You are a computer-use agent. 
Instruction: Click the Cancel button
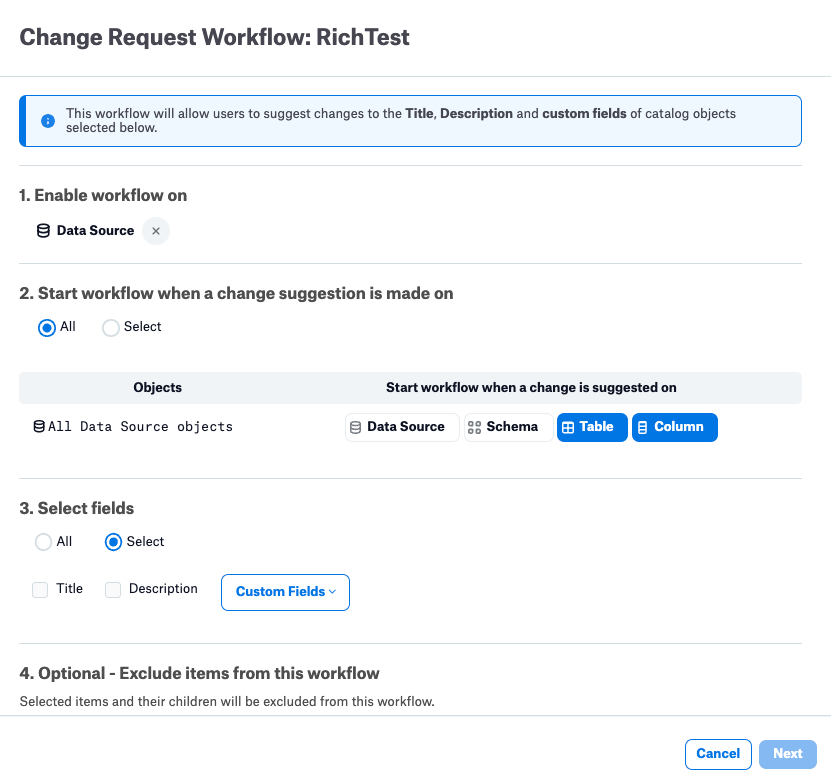coord(718,754)
